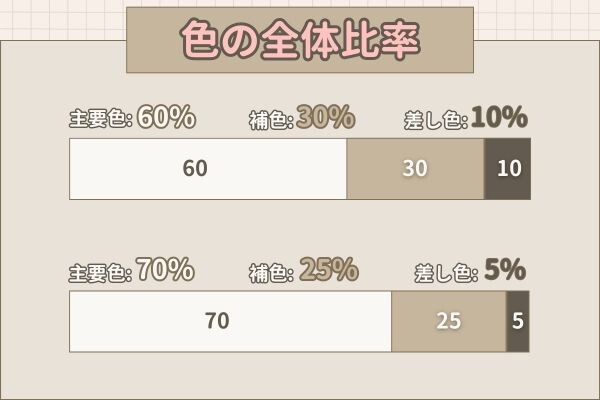Select the white 60 bar segment
Image resolution: width=600 pixels, height=400 pixels.
pyautogui.click(x=208, y=169)
